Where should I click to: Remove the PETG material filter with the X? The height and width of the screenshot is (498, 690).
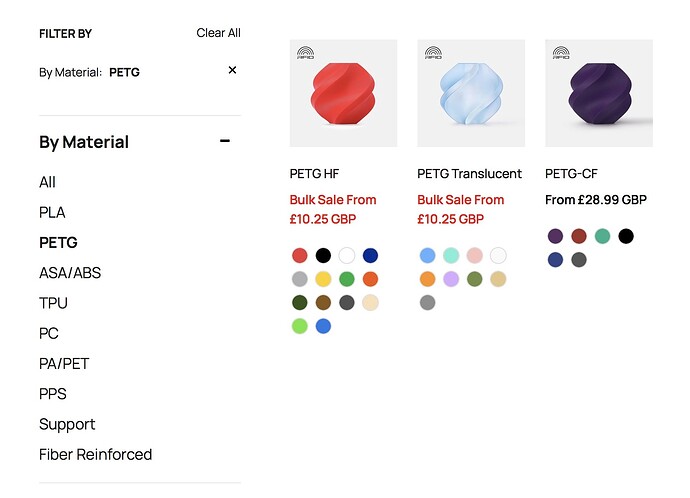232,70
